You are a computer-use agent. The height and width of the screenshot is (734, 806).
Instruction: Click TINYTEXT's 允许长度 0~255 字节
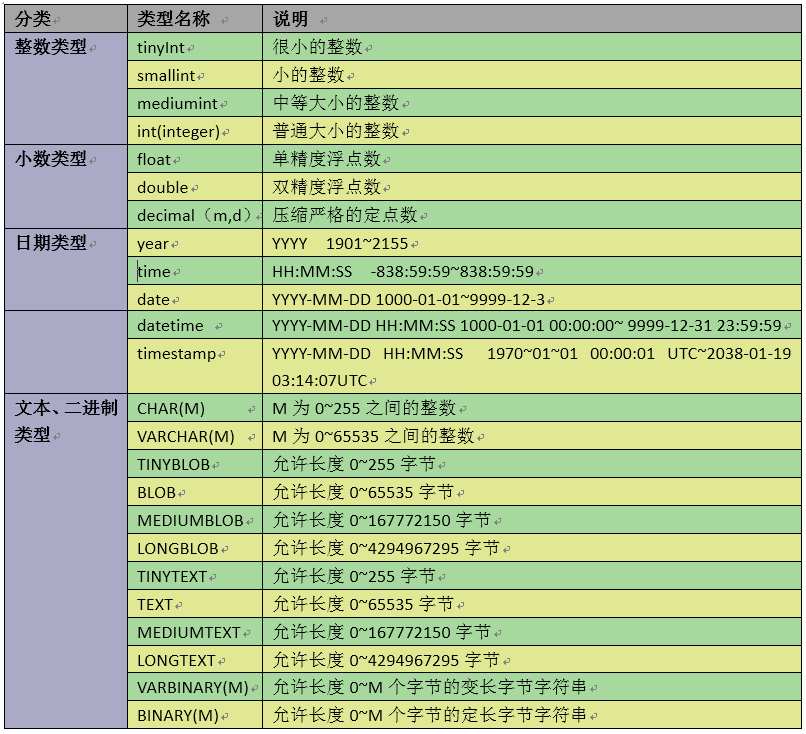coord(354,576)
